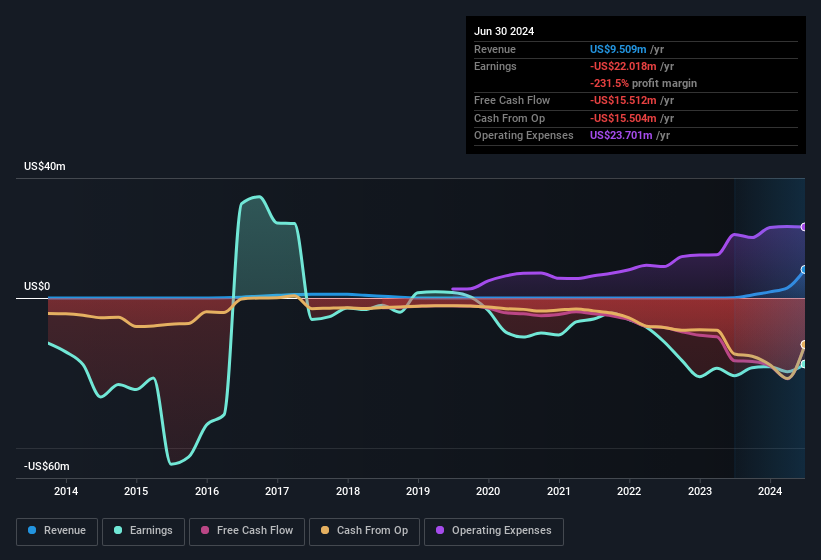Click the teal Earnings endpoint marker
This screenshot has width=821, height=560.
tap(804, 364)
